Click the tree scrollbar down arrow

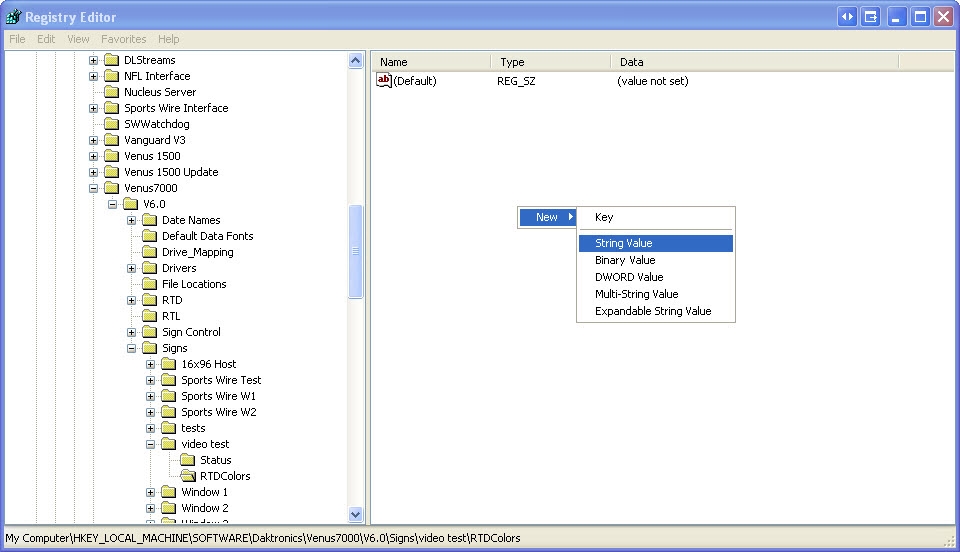(355, 514)
